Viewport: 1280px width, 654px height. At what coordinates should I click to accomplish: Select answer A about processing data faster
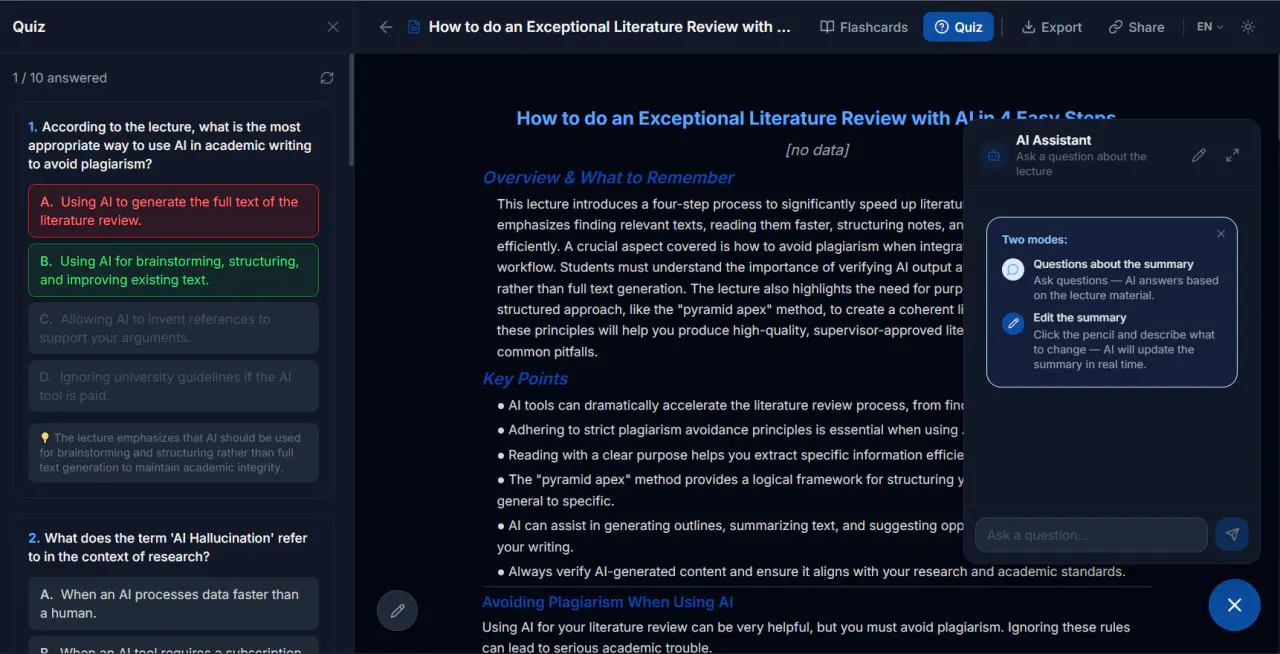point(173,603)
